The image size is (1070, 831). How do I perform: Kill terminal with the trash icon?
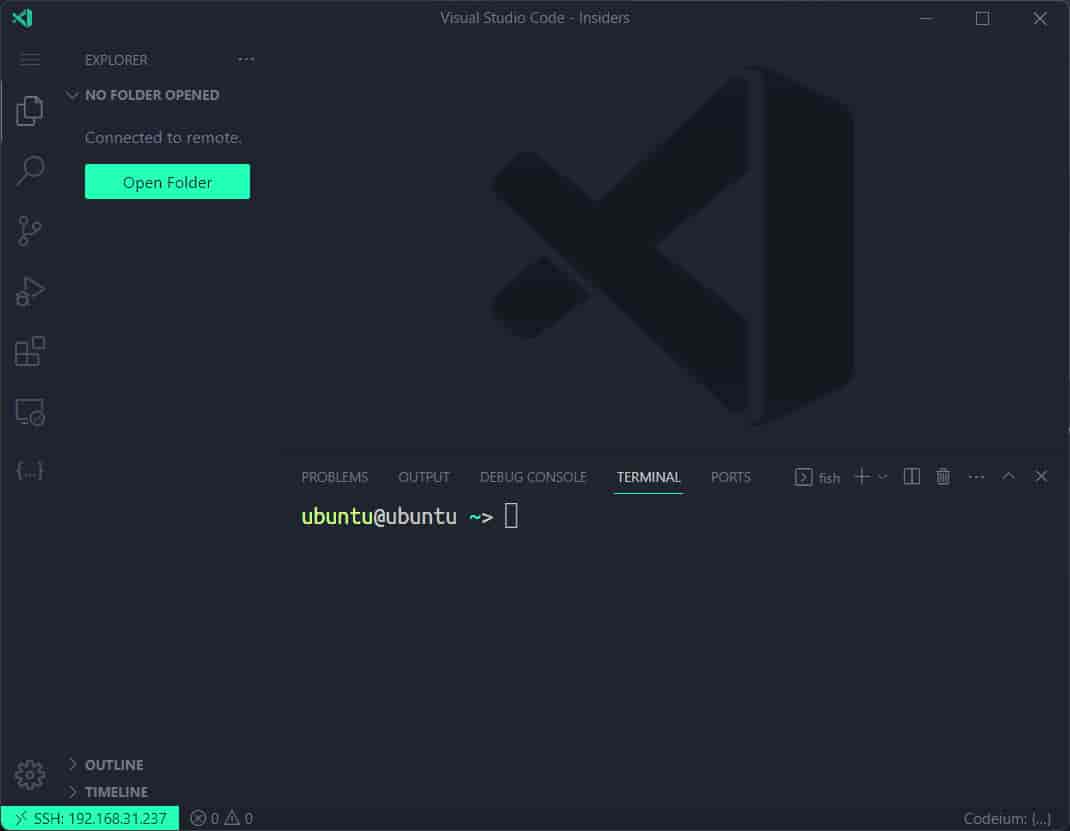point(943,477)
